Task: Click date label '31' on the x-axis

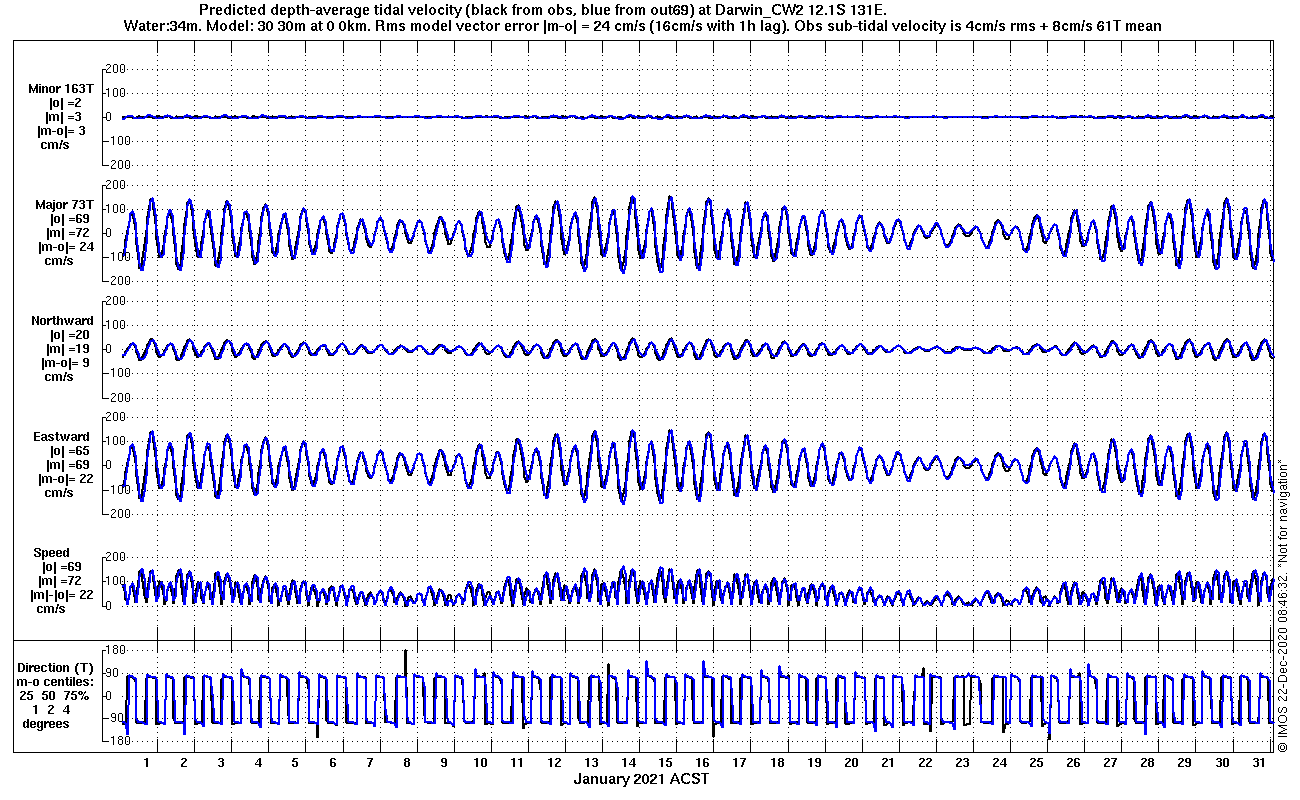Action: 1258,763
